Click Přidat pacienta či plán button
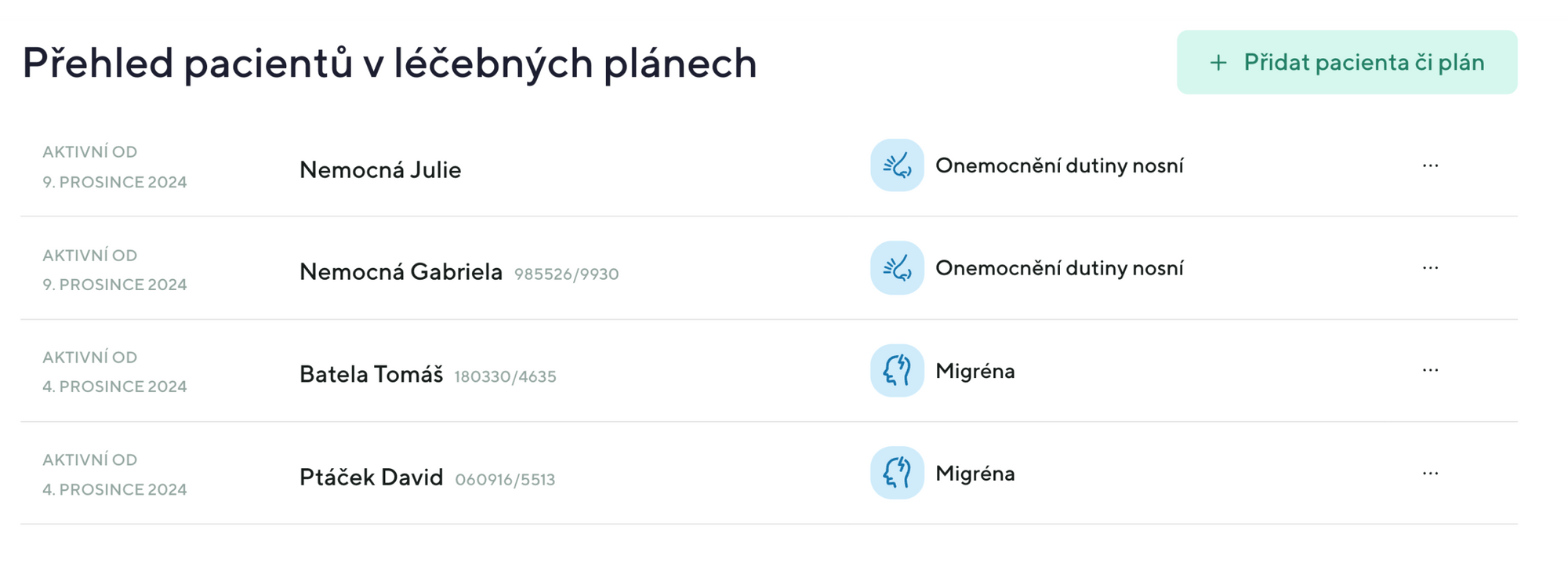Image resolution: width=1568 pixels, height=563 pixels. (1346, 63)
